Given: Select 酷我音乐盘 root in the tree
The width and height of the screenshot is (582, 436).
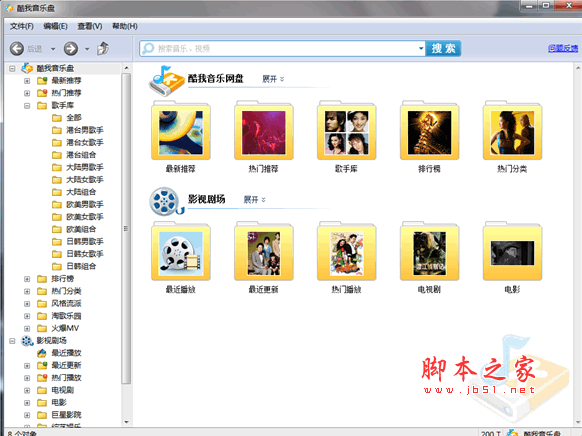Looking at the screenshot, I should click(x=55, y=68).
